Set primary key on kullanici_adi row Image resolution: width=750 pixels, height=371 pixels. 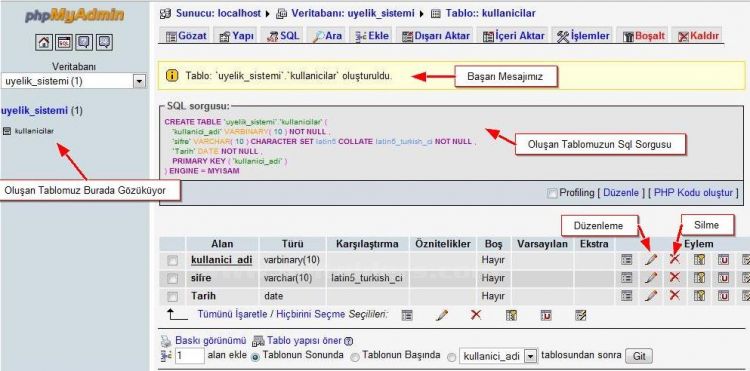coord(699,259)
